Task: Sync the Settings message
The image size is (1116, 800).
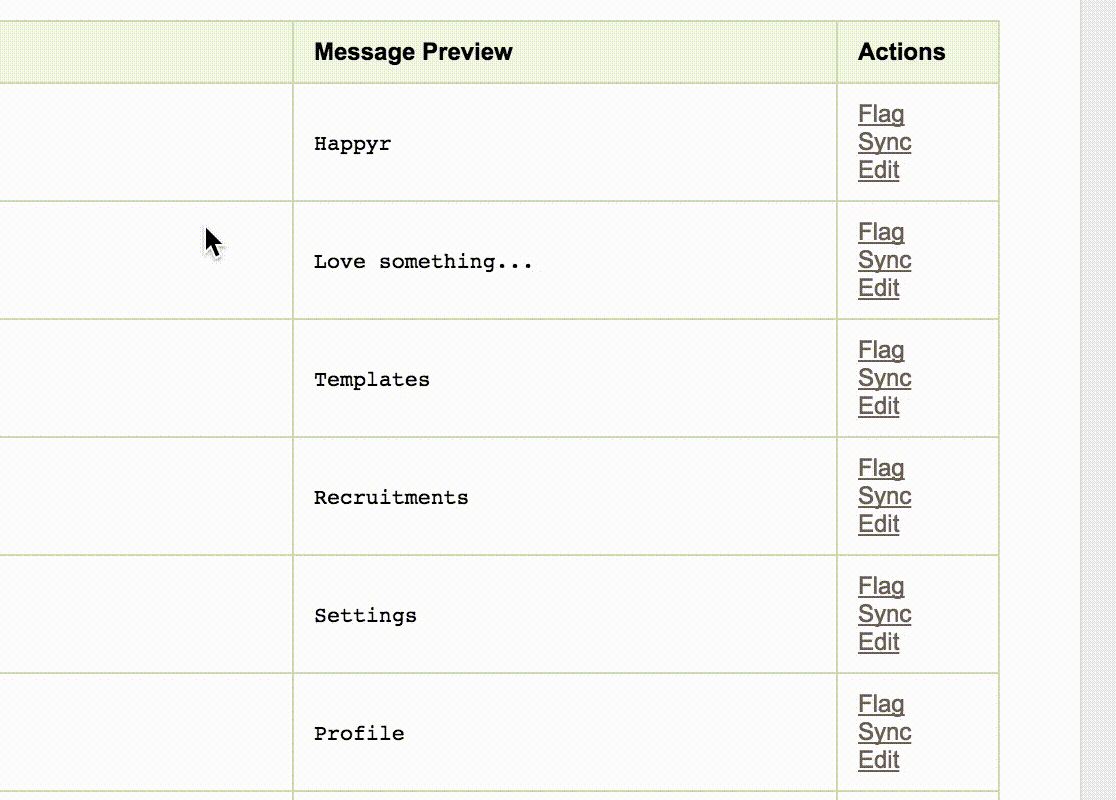Action: pos(884,615)
